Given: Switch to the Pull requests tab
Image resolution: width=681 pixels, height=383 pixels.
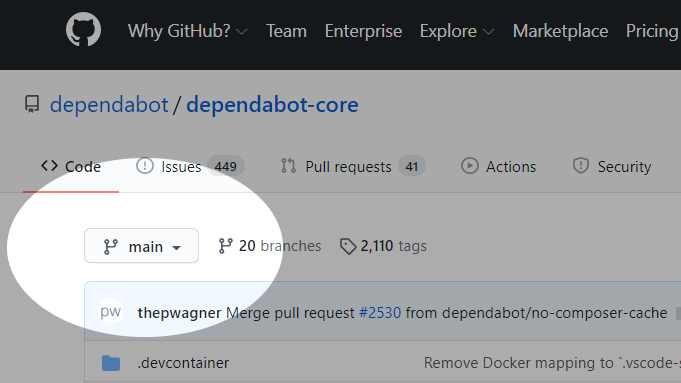Looking at the screenshot, I should [353, 166].
